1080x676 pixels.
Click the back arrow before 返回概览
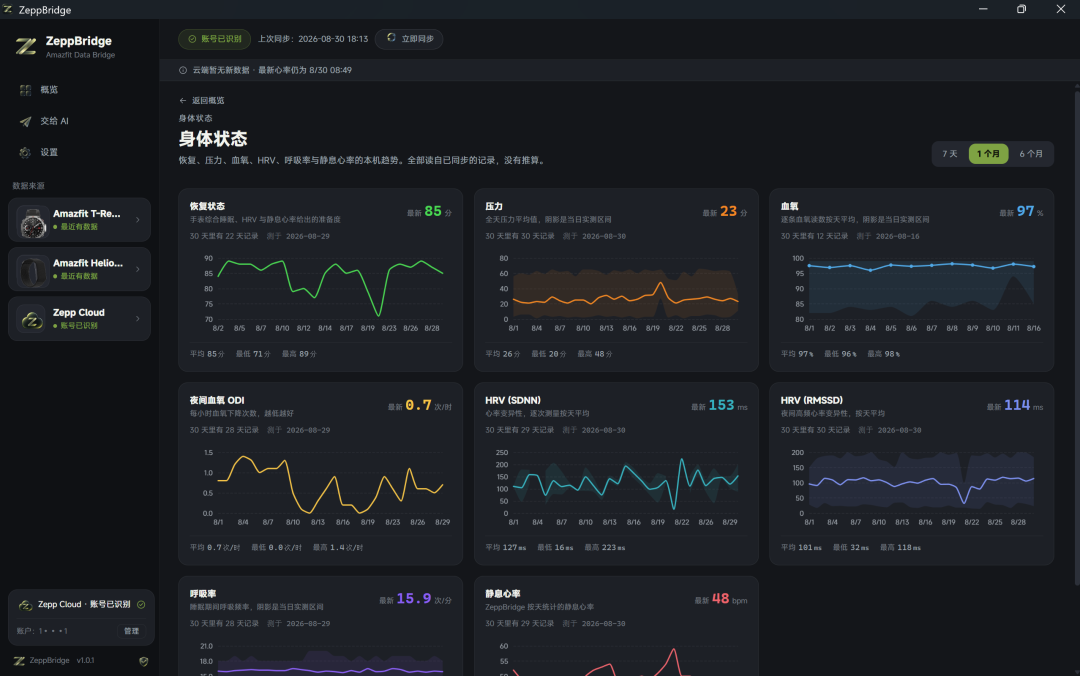click(x=183, y=101)
